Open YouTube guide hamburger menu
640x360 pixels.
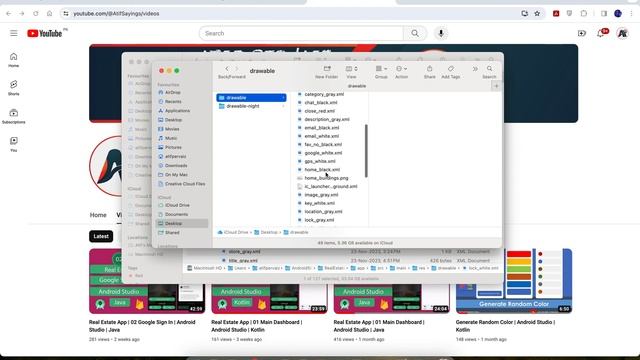click(13, 33)
